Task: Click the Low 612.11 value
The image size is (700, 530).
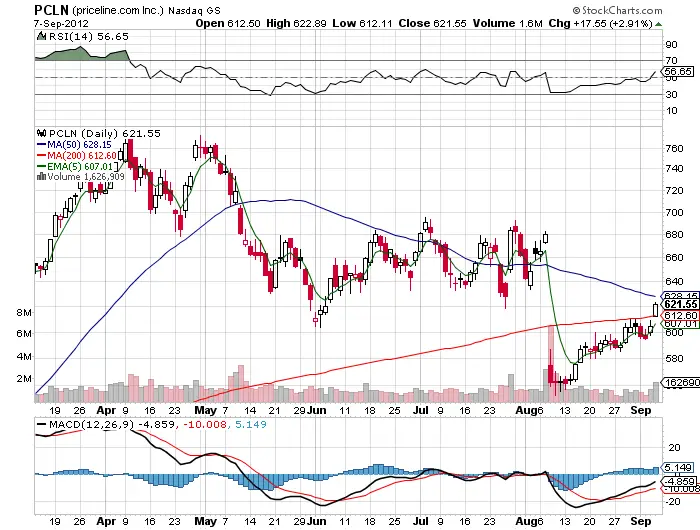Action: pyautogui.click(x=362, y=23)
